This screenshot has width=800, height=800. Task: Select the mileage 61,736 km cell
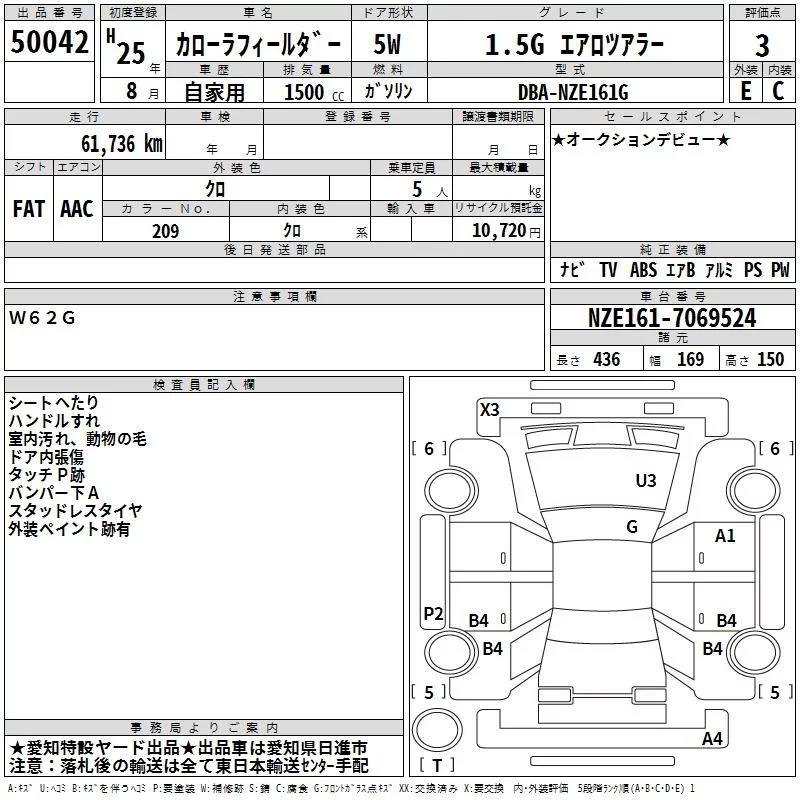click(x=85, y=142)
